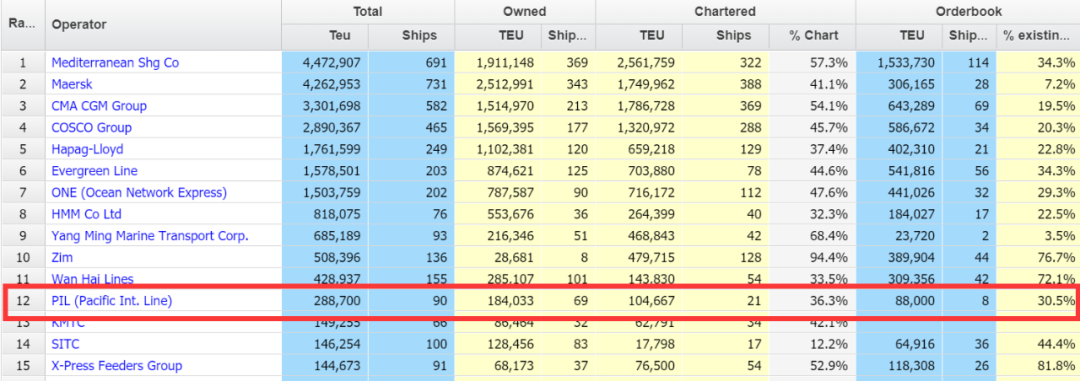Open the Maersk operator link
The width and height of the screenshot is (1080, 381).
72,84
